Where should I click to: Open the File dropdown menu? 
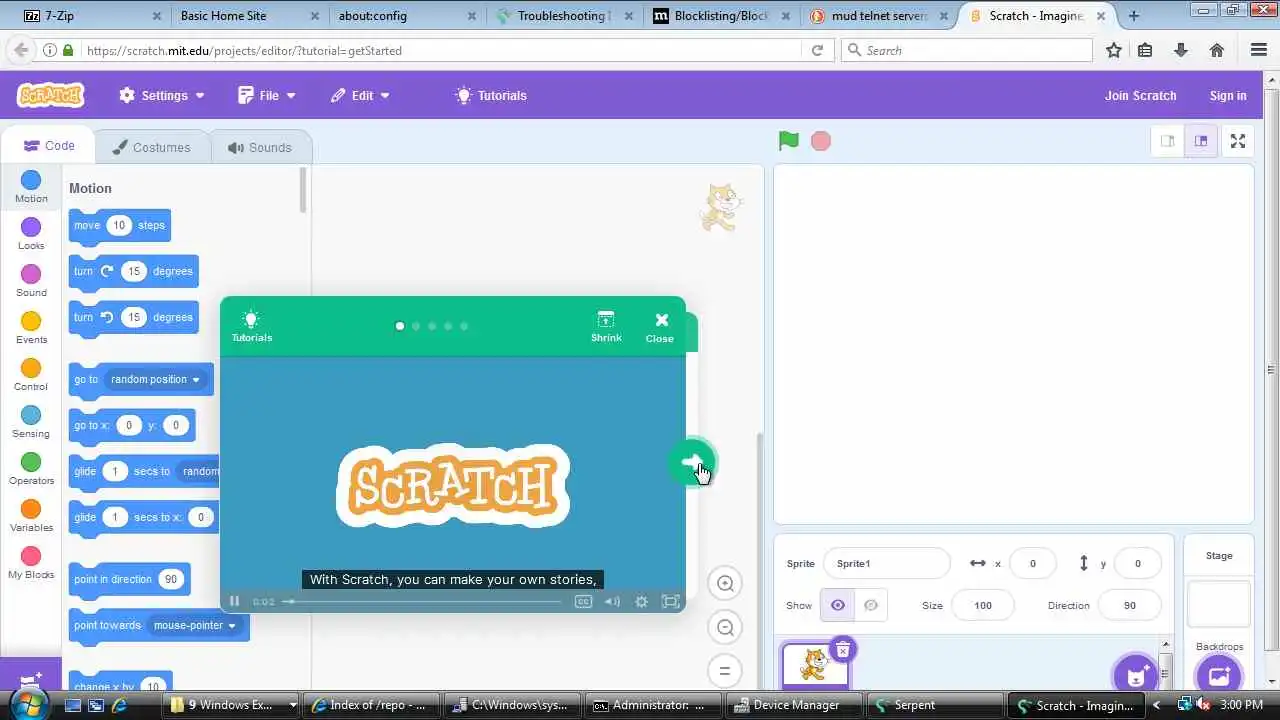click(x=267, y=95)
